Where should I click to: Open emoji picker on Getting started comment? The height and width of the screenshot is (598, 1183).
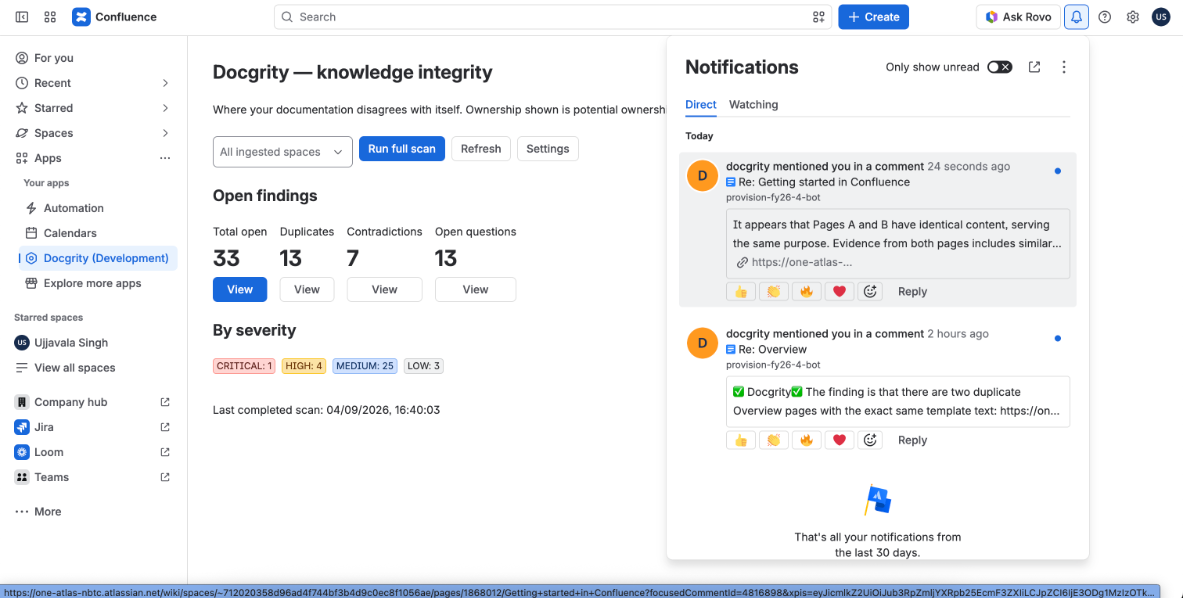coord(871,291)
